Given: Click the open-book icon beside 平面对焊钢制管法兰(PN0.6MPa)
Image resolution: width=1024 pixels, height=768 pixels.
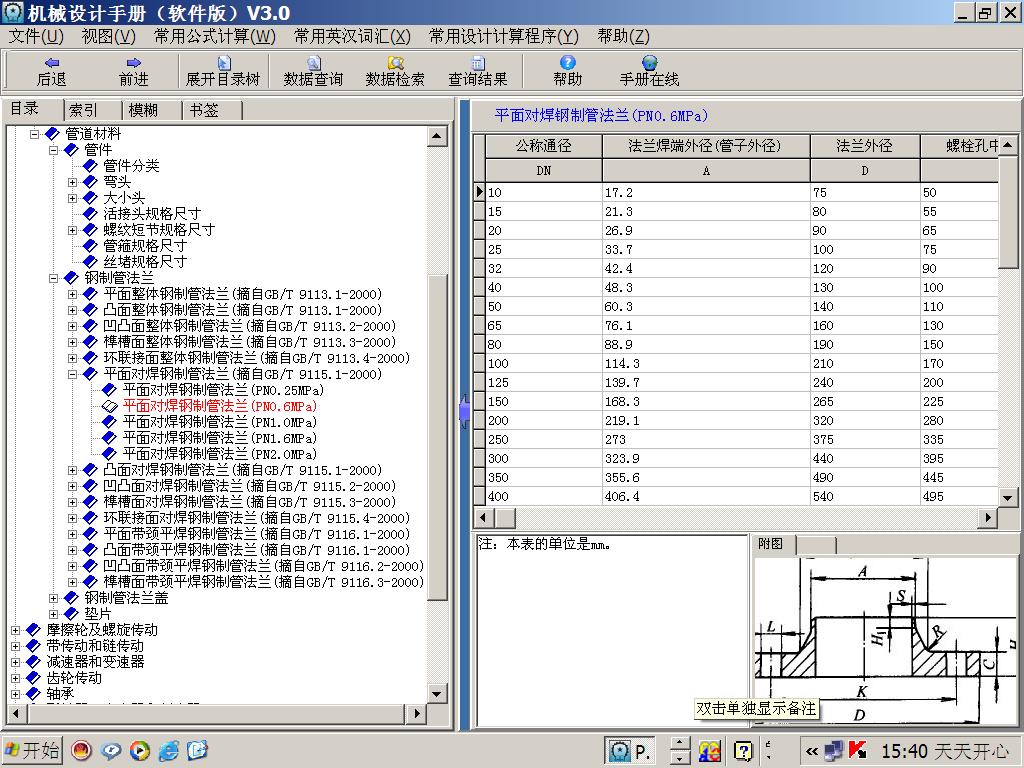Looking at the screenshot, I should point(110,406).
